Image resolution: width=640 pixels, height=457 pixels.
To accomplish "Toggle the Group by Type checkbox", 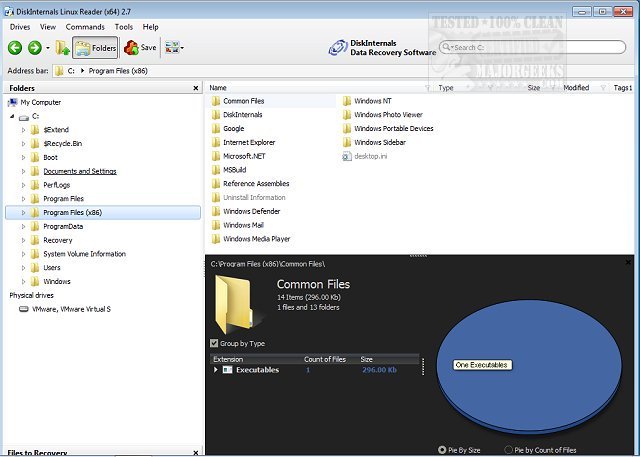I will click(x=214, y=344).
